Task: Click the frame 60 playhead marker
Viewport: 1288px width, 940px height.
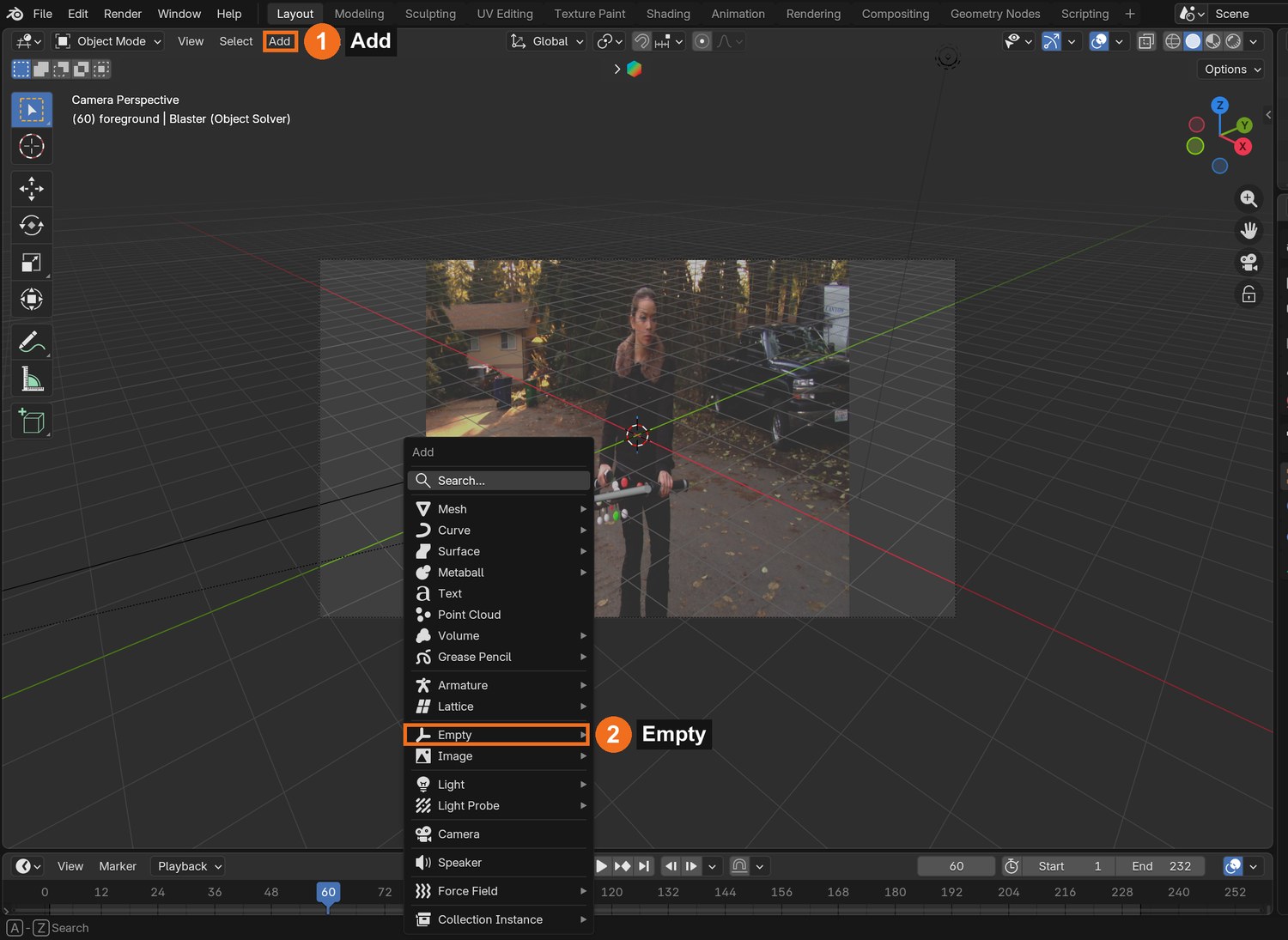Action: (328, 893)
